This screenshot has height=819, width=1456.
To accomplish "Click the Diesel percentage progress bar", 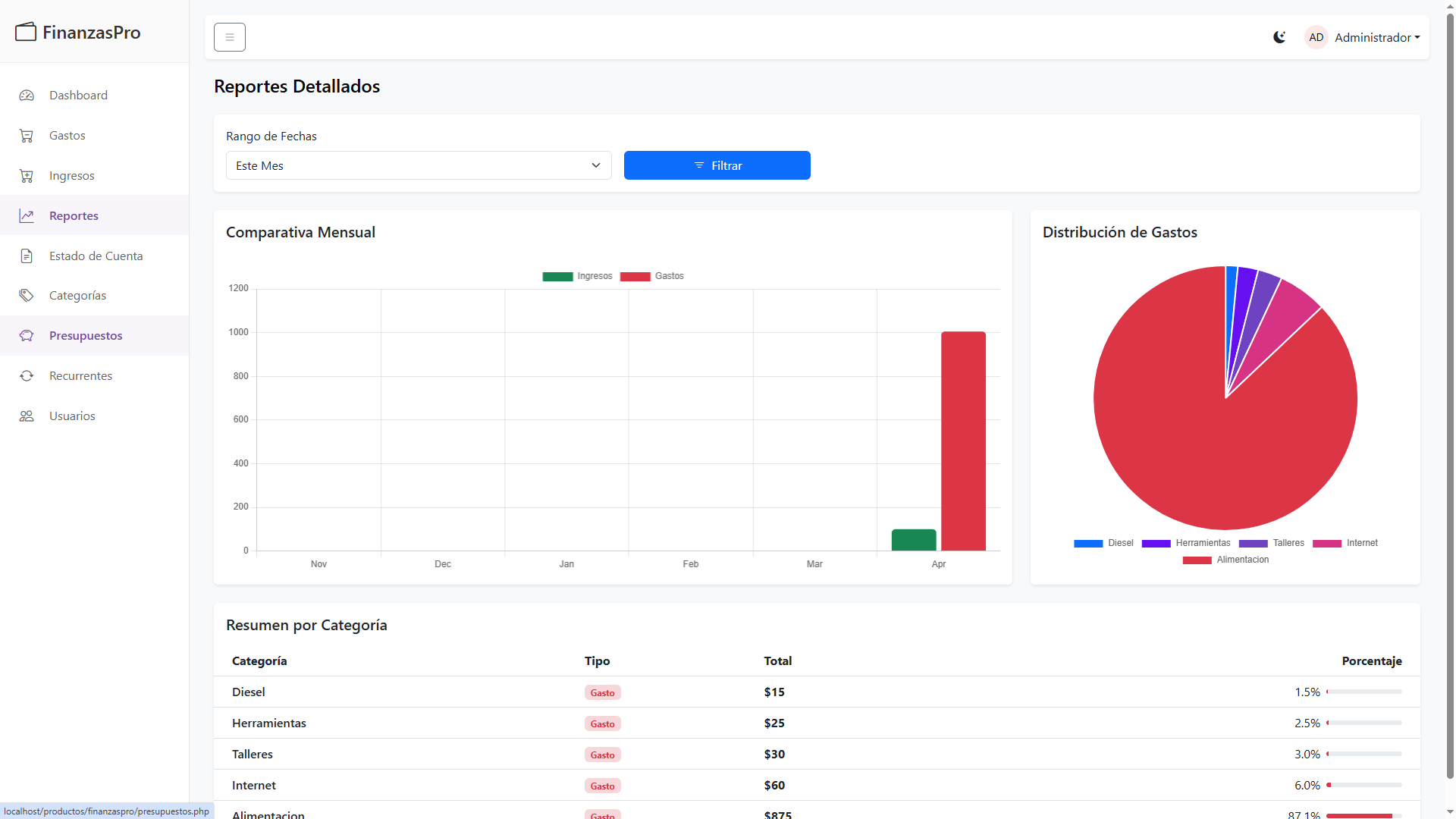I will [x=1364, y=692].
